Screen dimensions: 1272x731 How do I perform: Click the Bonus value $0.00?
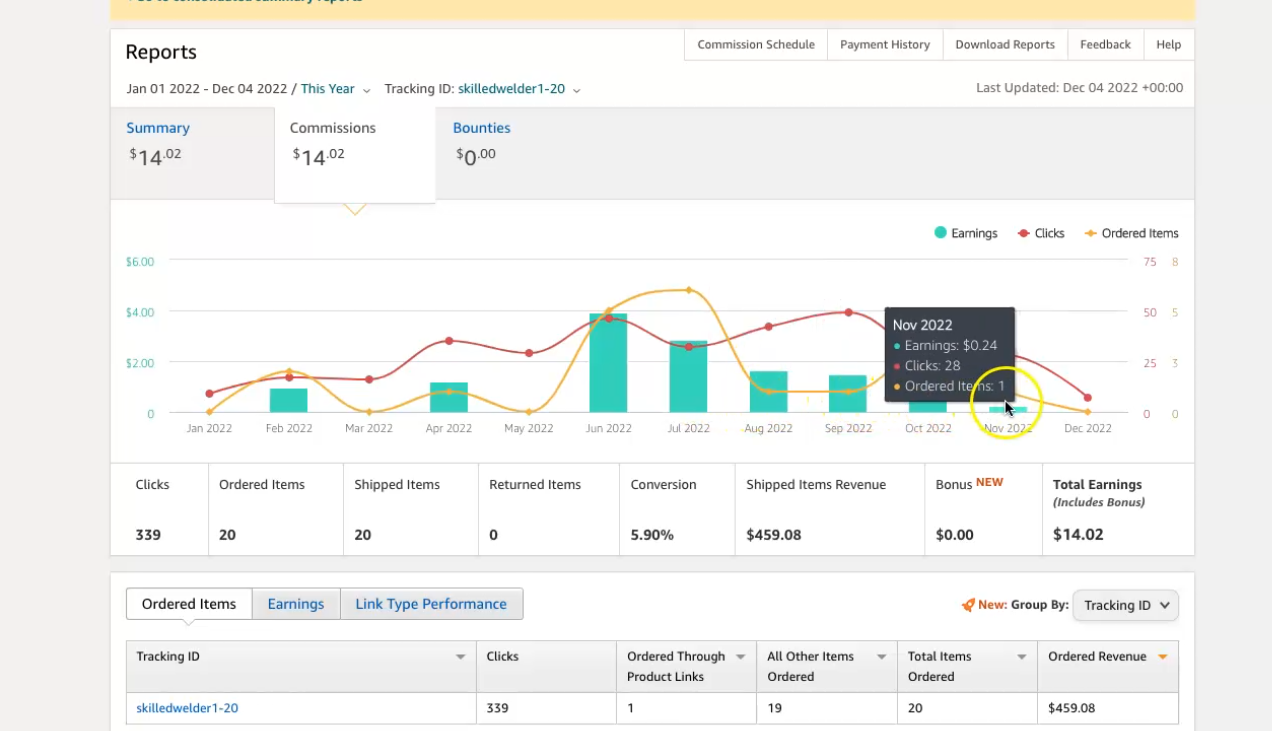(955, 535)
